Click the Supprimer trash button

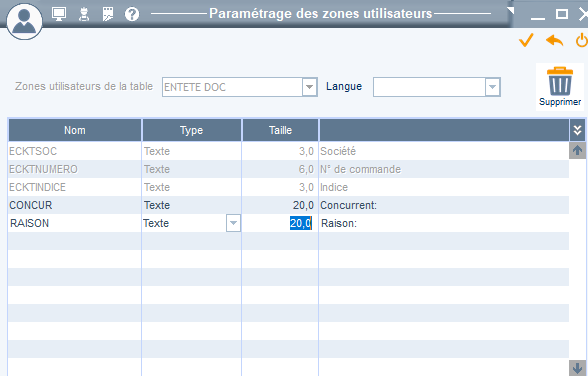coord(560,87)
